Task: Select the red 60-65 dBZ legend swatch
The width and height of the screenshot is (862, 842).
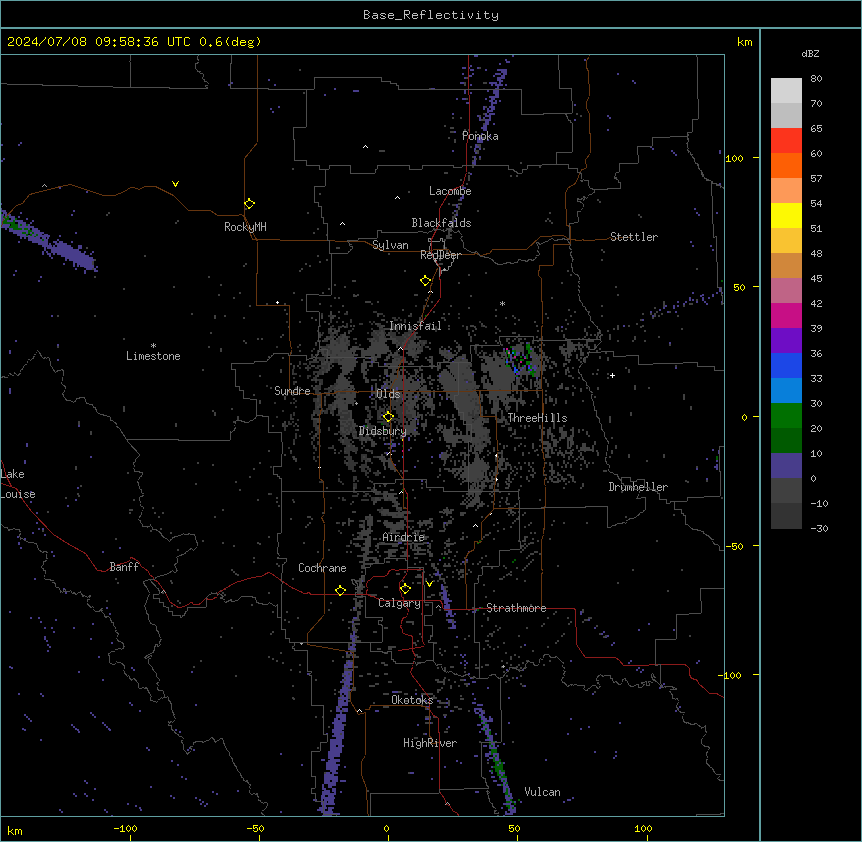Action: coord(786,141)
